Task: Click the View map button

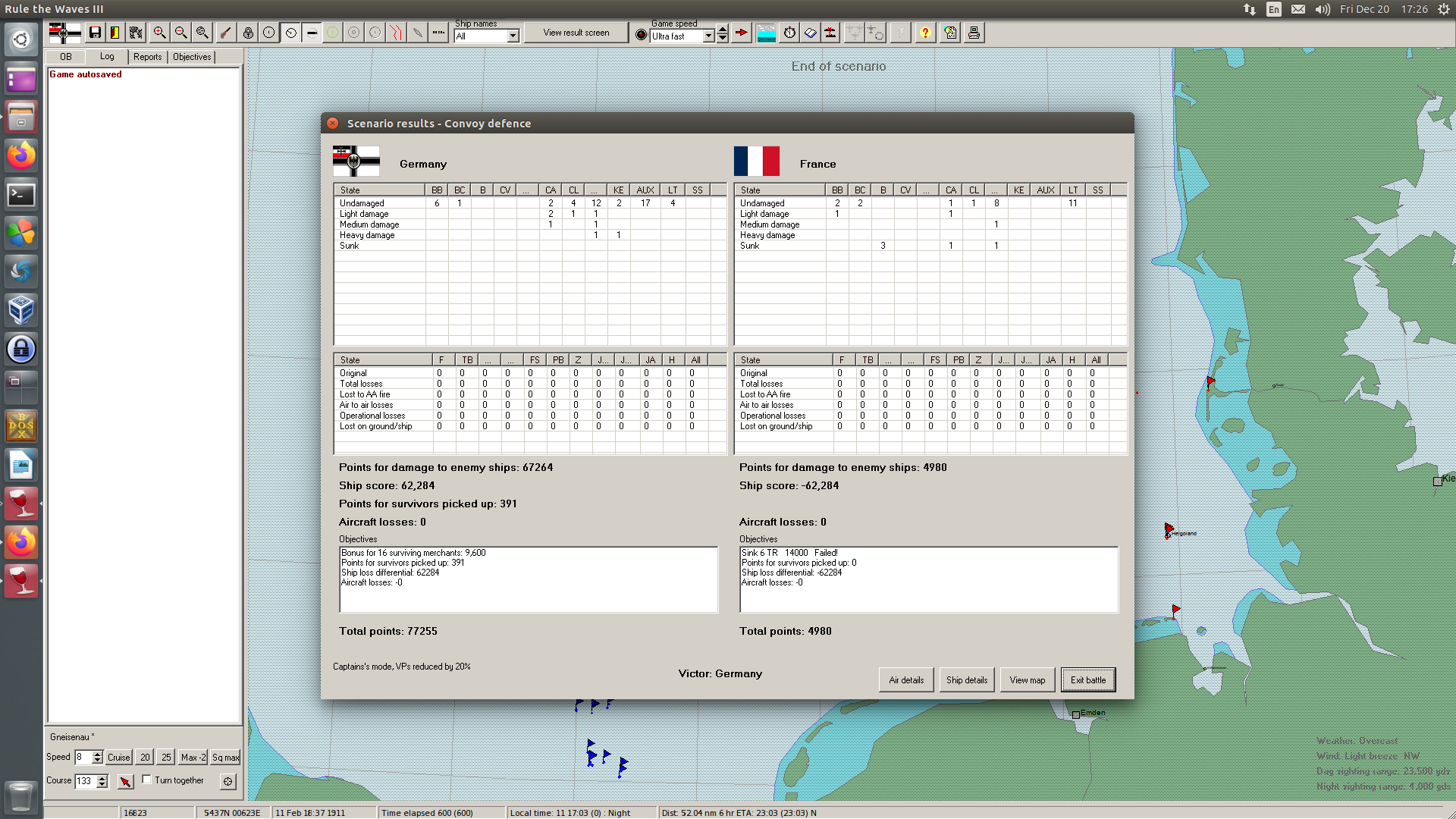Action: pos(1028,680)
